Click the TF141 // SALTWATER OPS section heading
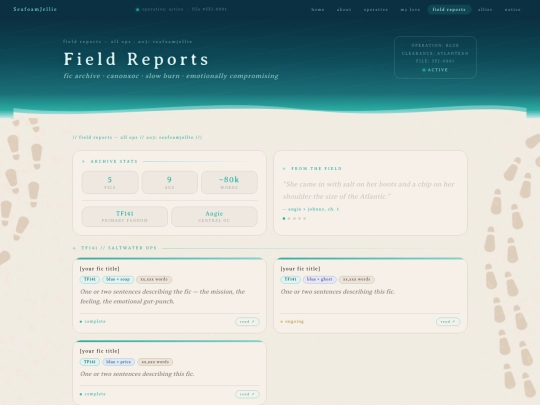This screenshot has height=405, width=540. [x=119, y=248]
